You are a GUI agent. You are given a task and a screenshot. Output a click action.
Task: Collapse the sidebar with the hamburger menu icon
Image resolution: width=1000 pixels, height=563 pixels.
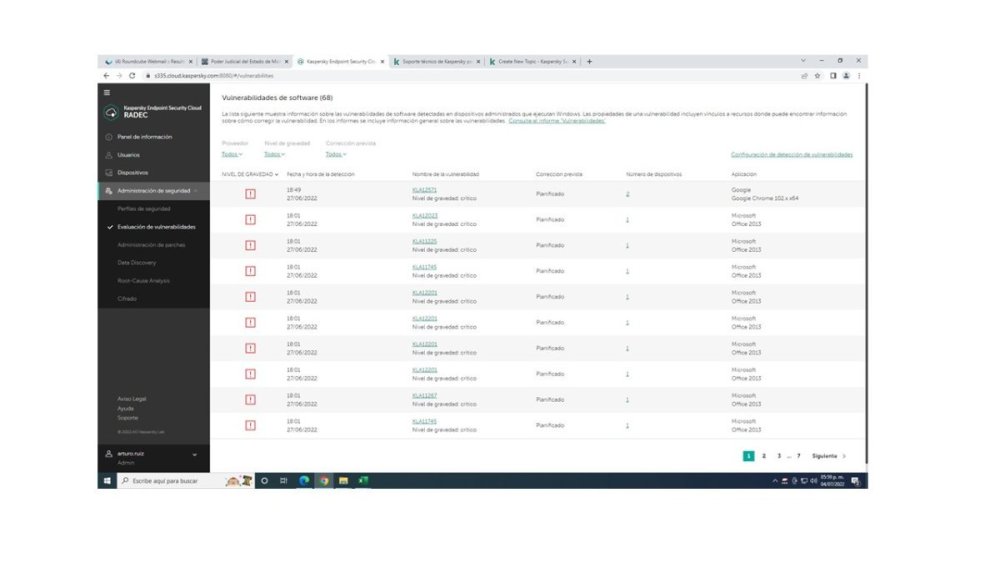coord(107,92)
